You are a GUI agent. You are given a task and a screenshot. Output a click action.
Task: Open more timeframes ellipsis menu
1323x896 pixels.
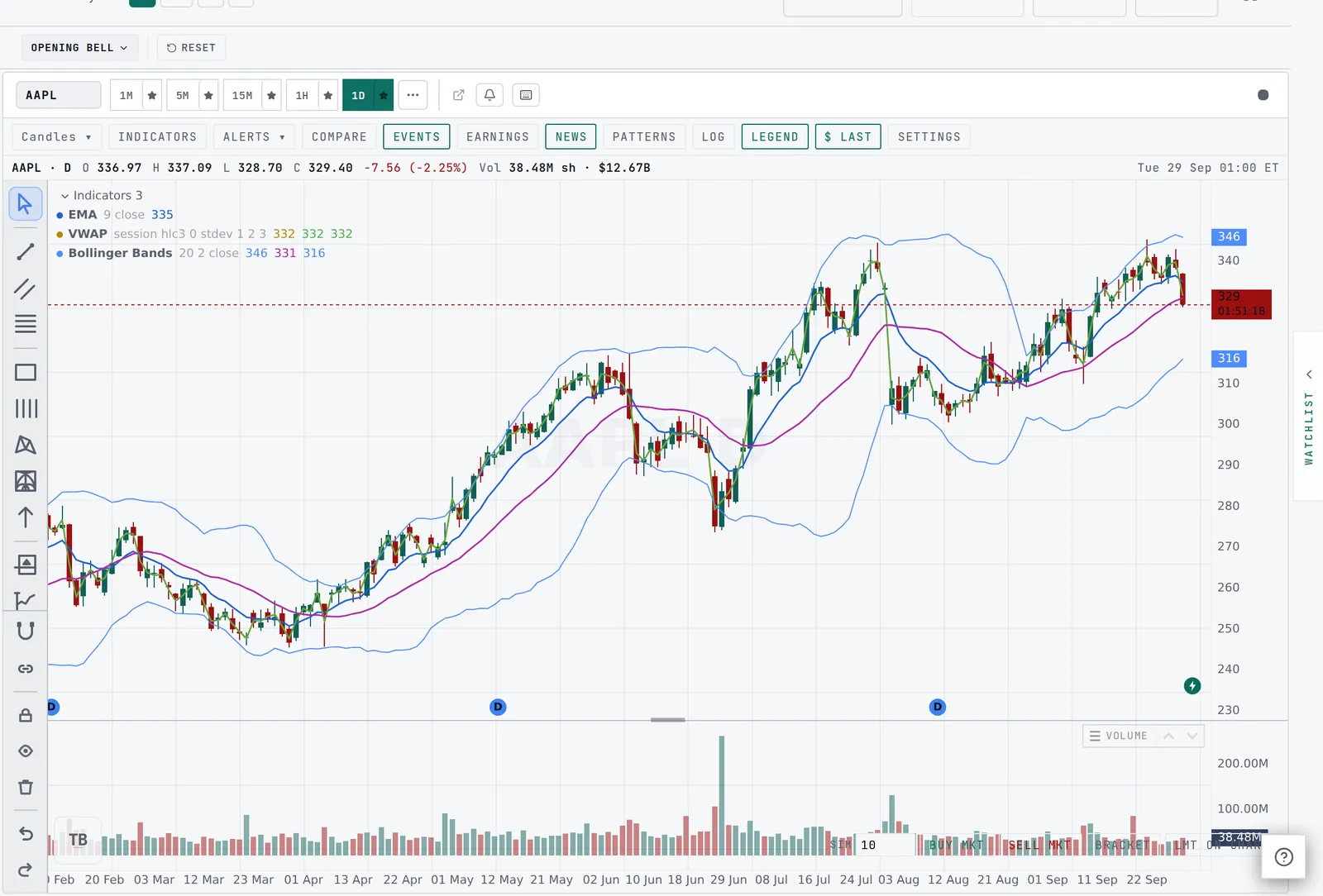click(413, 95)
